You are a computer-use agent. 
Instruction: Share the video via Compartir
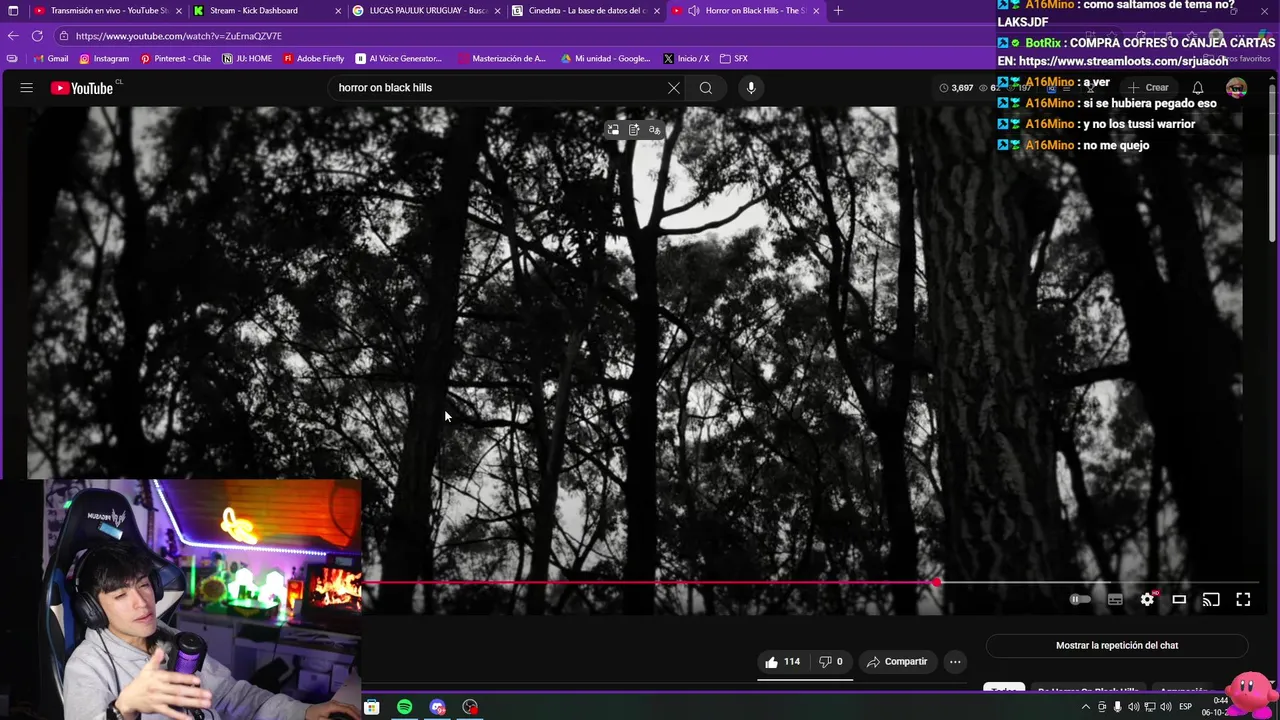pos(897,662)
